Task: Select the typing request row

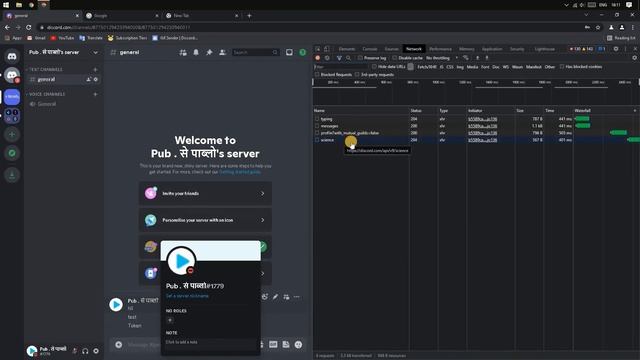Action: tap(476, 119)
